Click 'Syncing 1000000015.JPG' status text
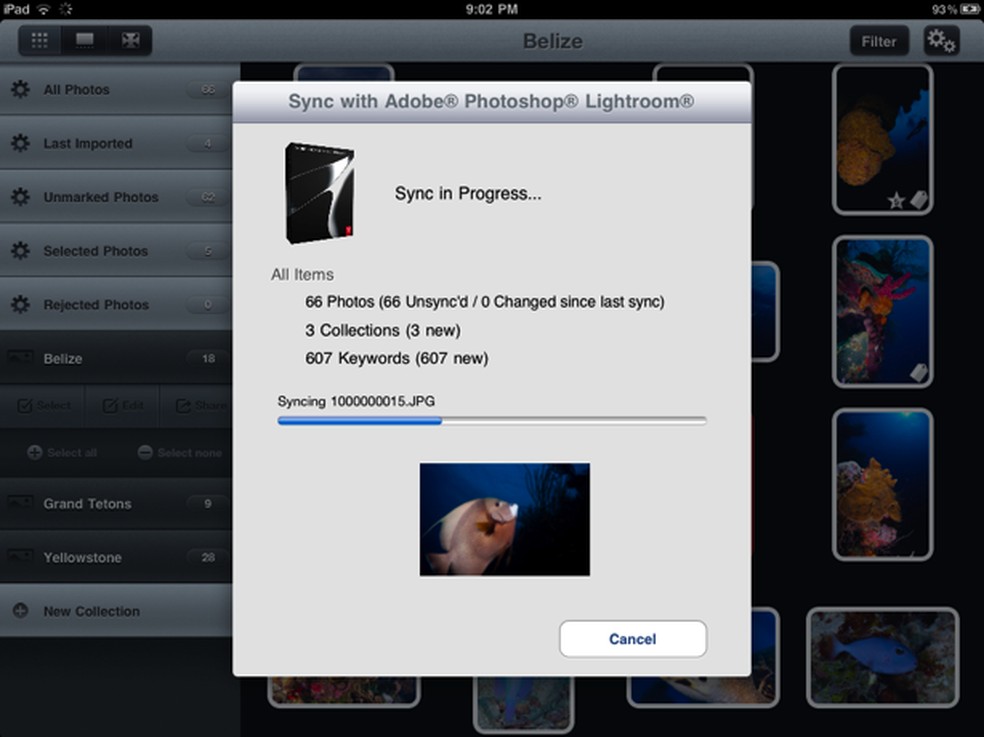 tap(356, 401)
